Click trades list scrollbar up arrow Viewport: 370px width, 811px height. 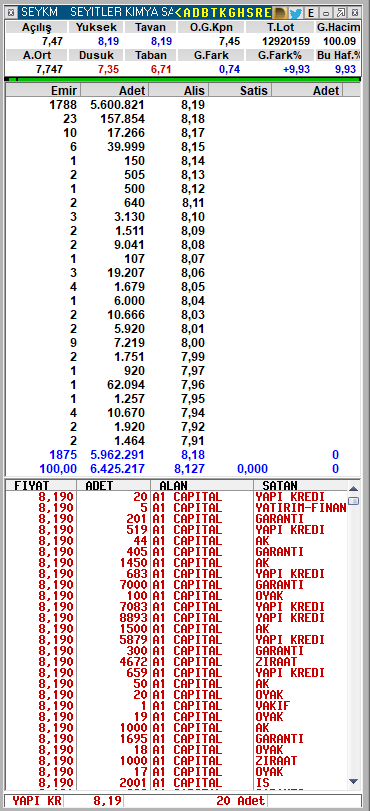353,489
